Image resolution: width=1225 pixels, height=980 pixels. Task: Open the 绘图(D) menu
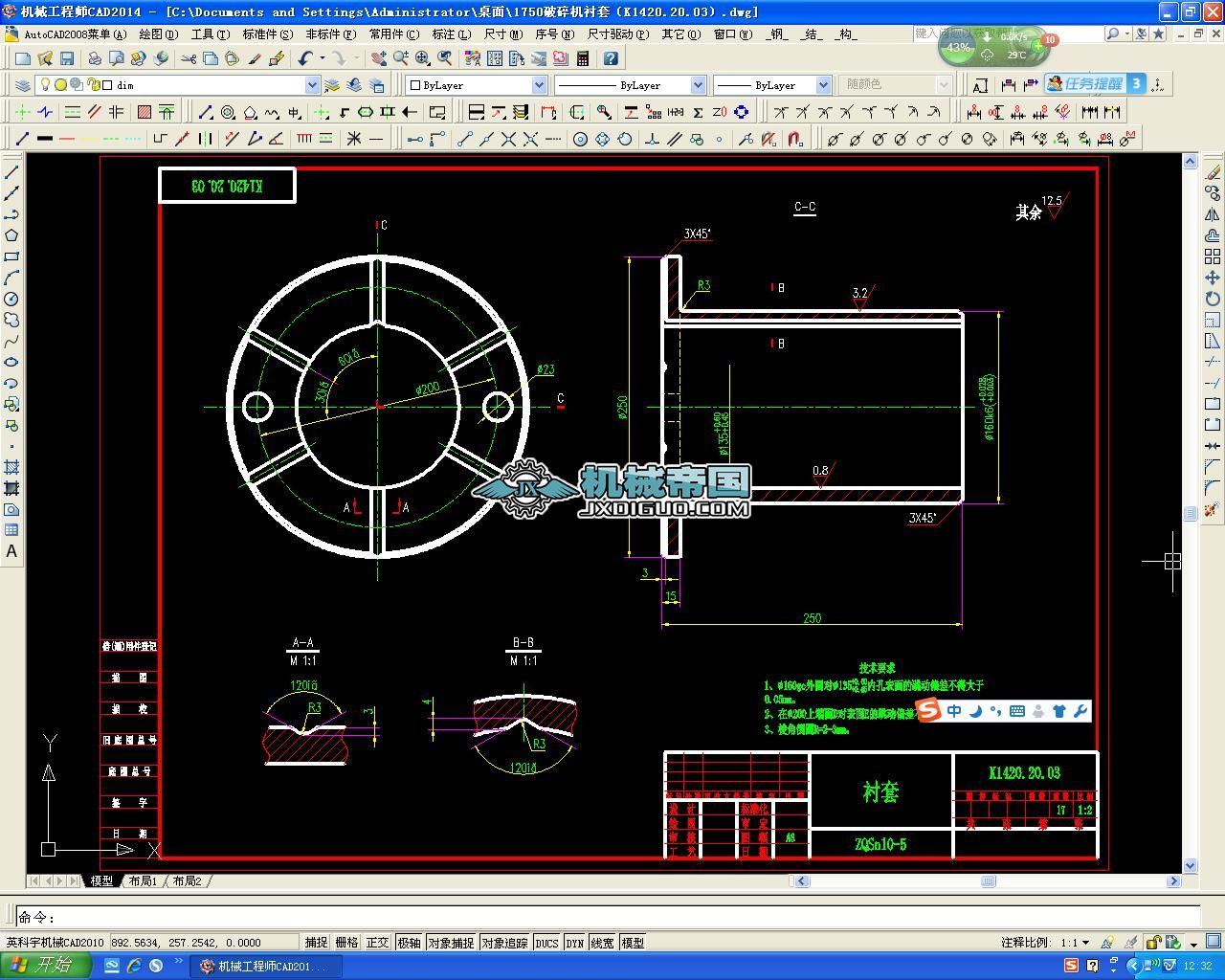[158, 33]
